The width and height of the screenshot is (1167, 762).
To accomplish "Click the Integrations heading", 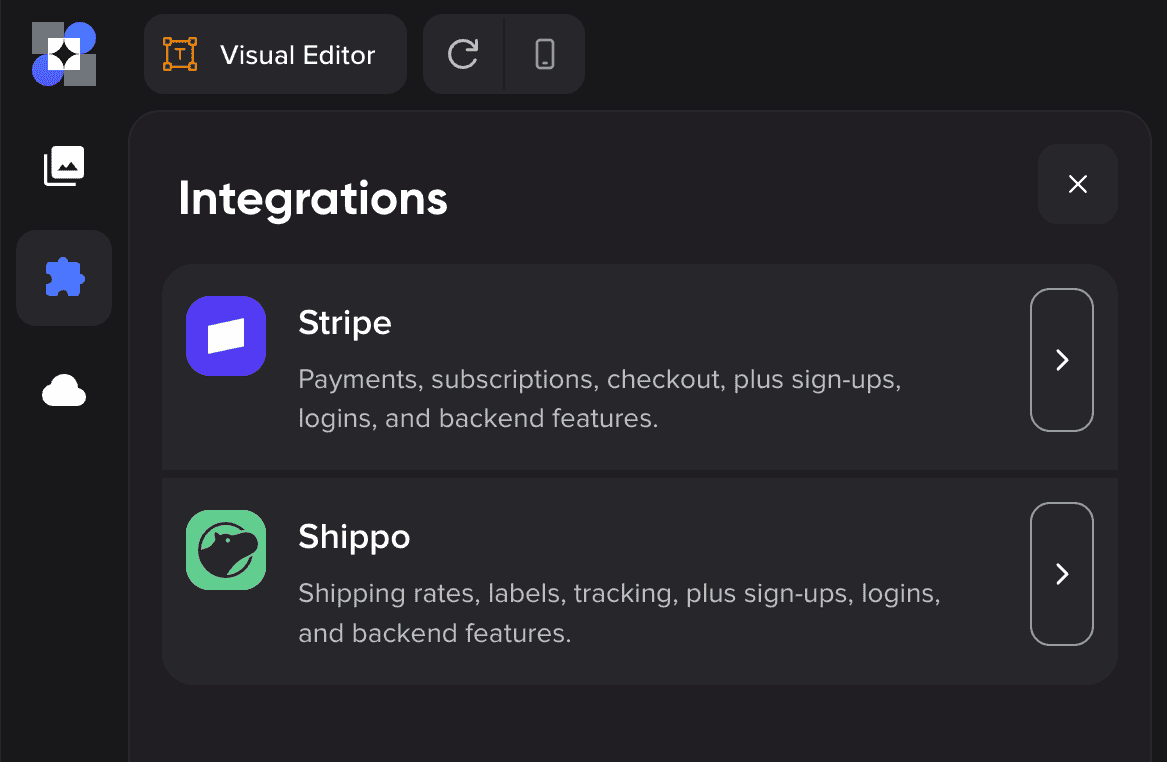I will 313,199.
